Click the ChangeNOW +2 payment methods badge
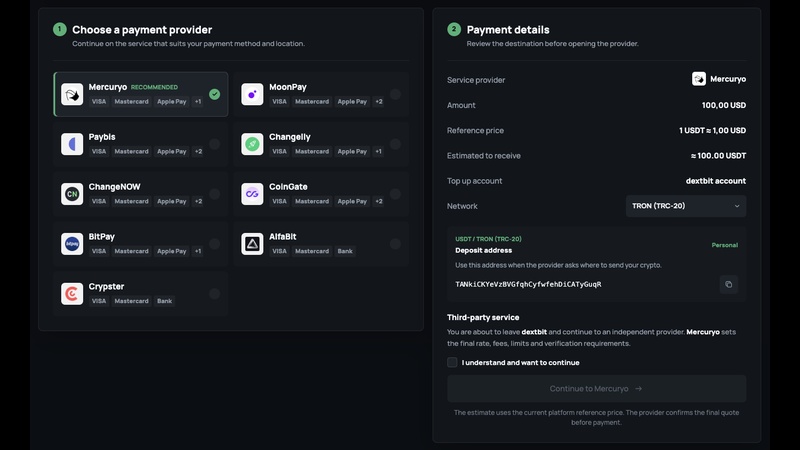Viewport: 800px width, 450px height. point(198,202)
